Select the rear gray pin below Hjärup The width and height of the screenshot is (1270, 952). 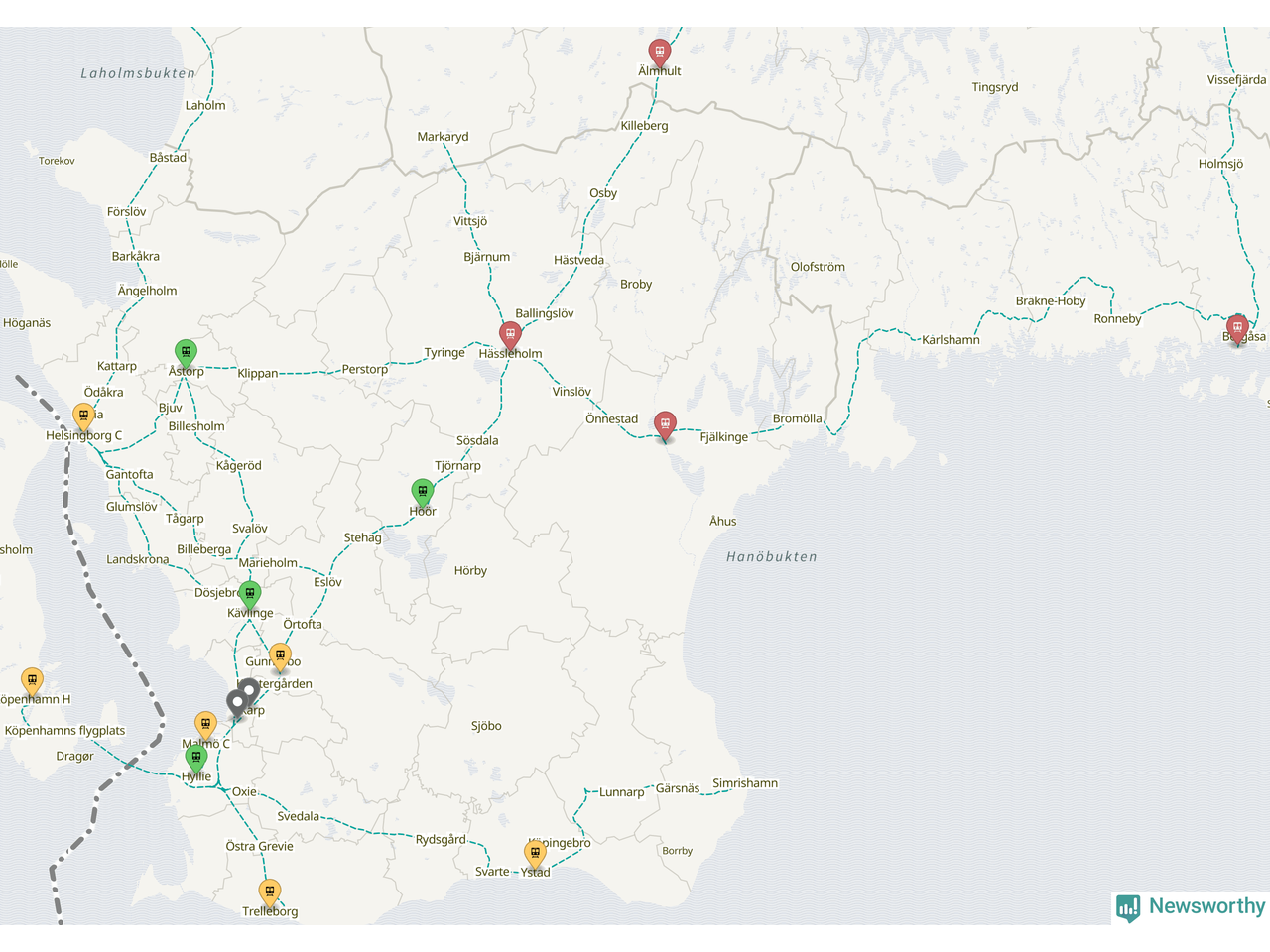click(x=251, y=689)
